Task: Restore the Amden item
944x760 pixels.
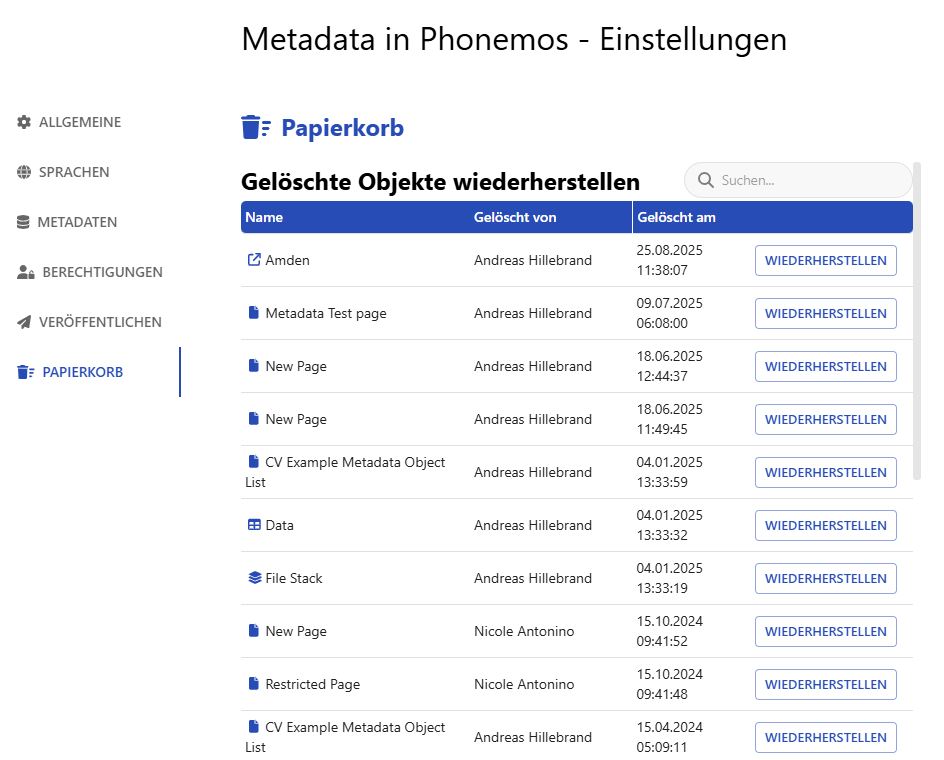Action: tap(825, 260)
